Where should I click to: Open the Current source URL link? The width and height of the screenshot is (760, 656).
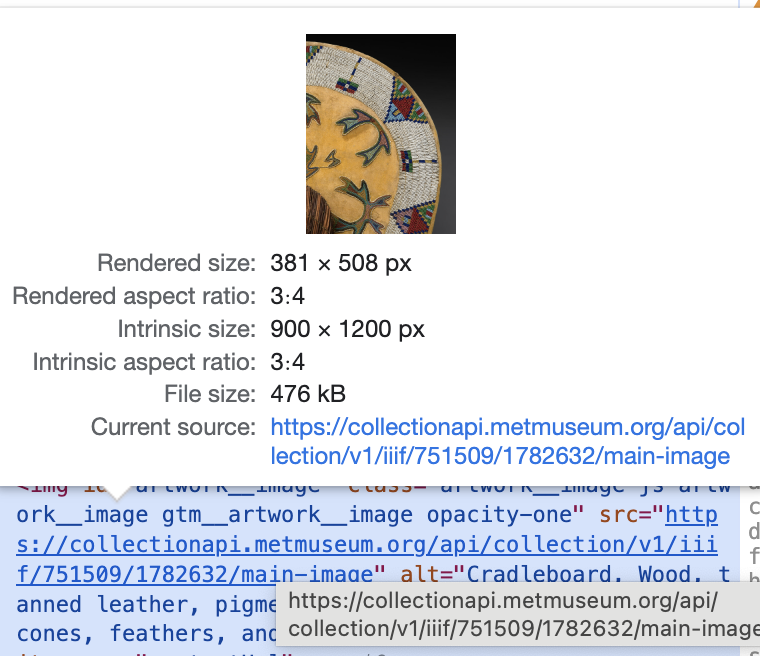click(x=508, y=442)
